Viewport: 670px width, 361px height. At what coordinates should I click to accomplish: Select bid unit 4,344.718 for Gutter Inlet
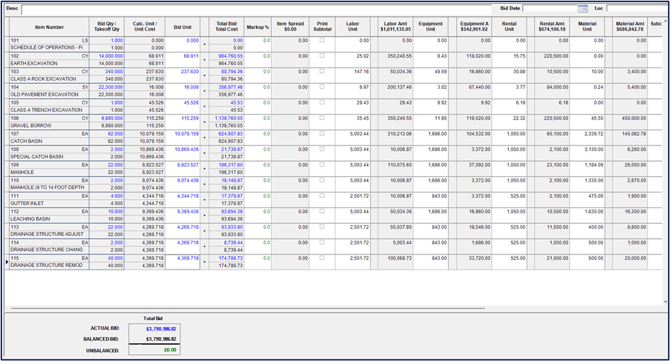(182, 196)
